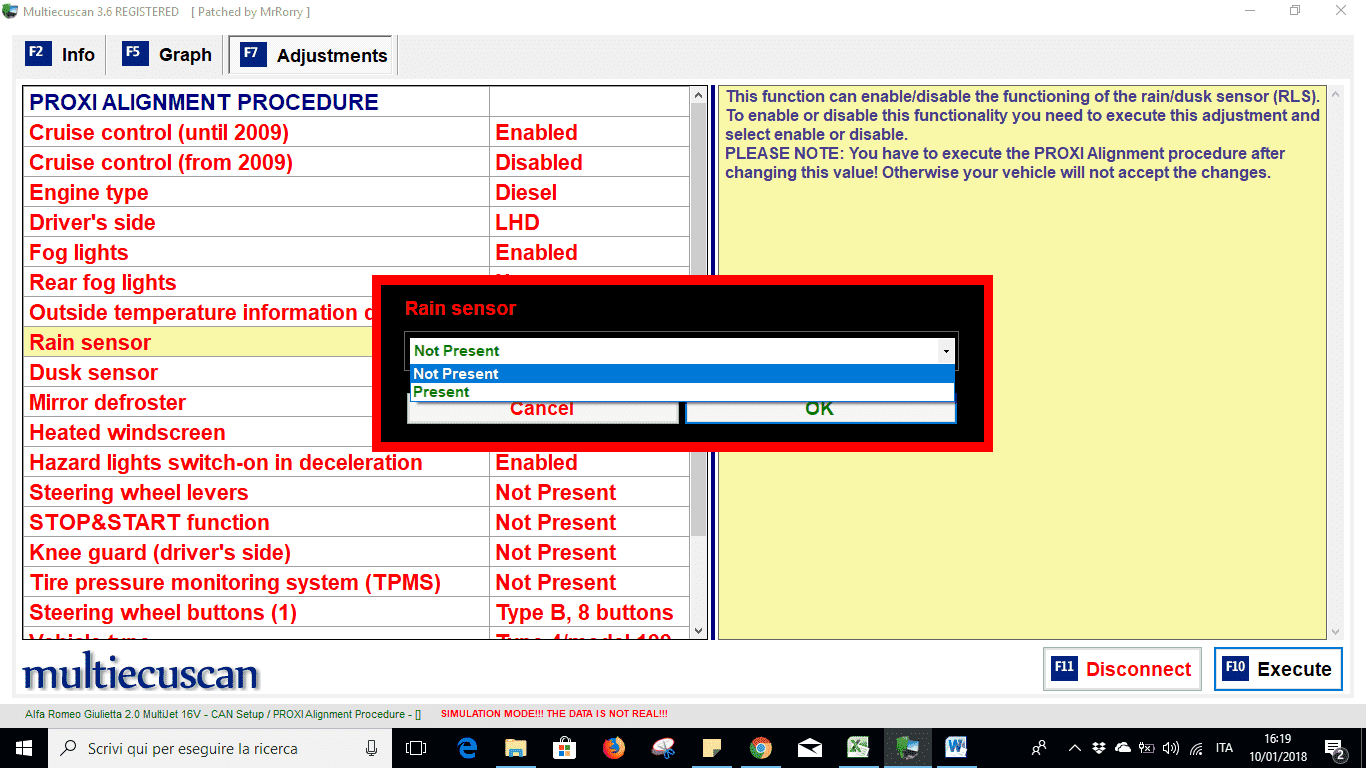
Task: Open the Mail app in the taskbar
Action: [810, 748]
